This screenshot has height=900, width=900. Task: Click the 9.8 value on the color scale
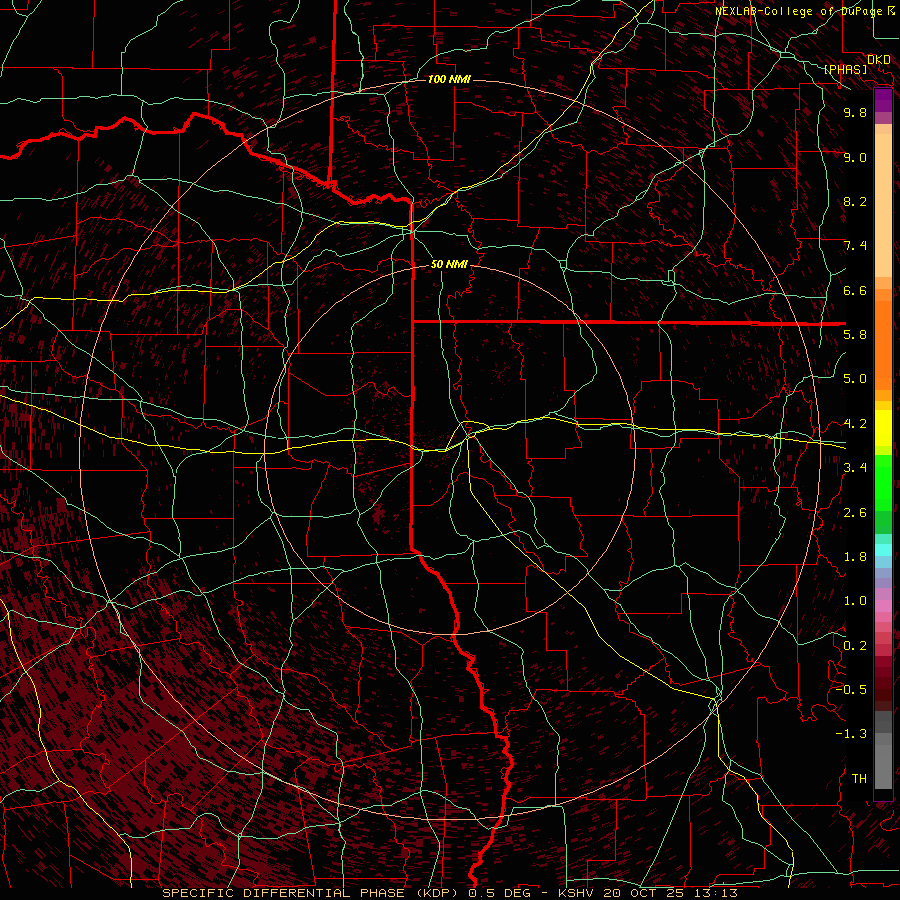pos(855,112)
